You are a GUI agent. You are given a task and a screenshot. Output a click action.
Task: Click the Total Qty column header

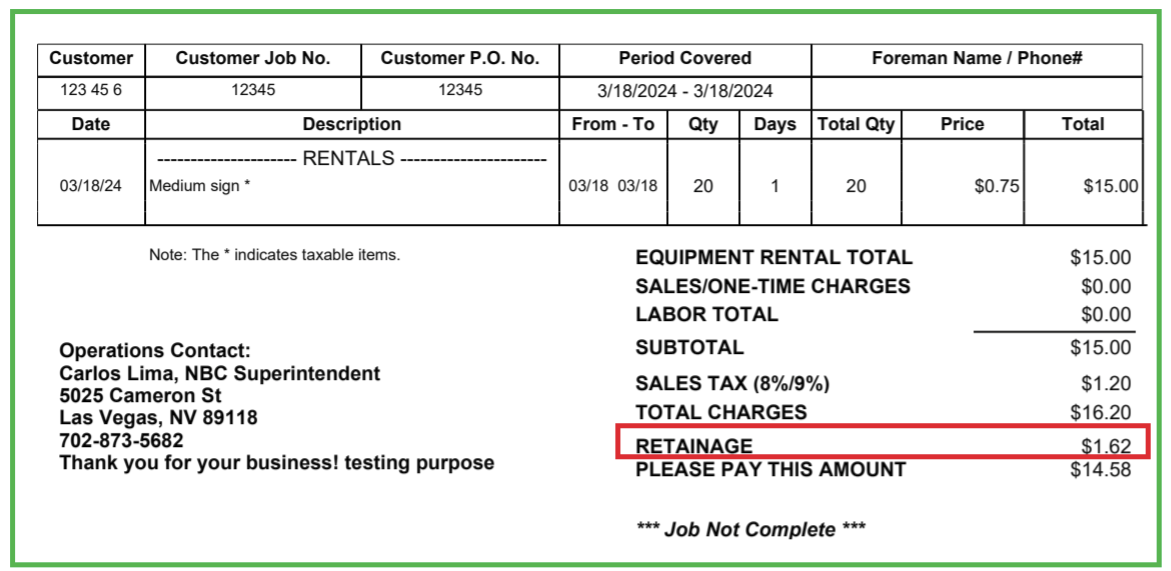point(856,125)
